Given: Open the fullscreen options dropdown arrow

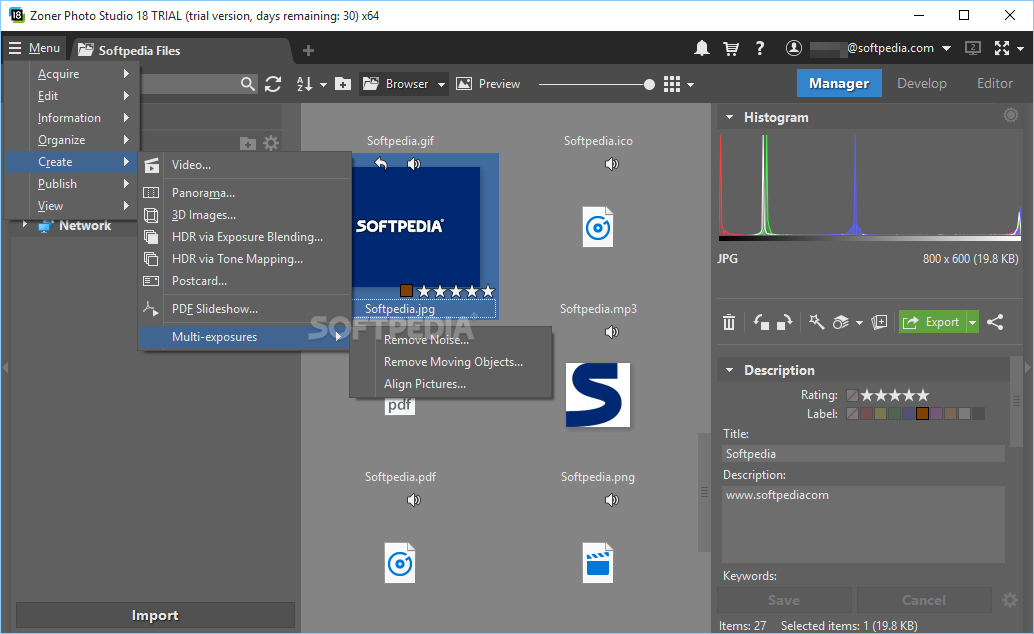Looking at the screenshot, I should pos(1020,48).
